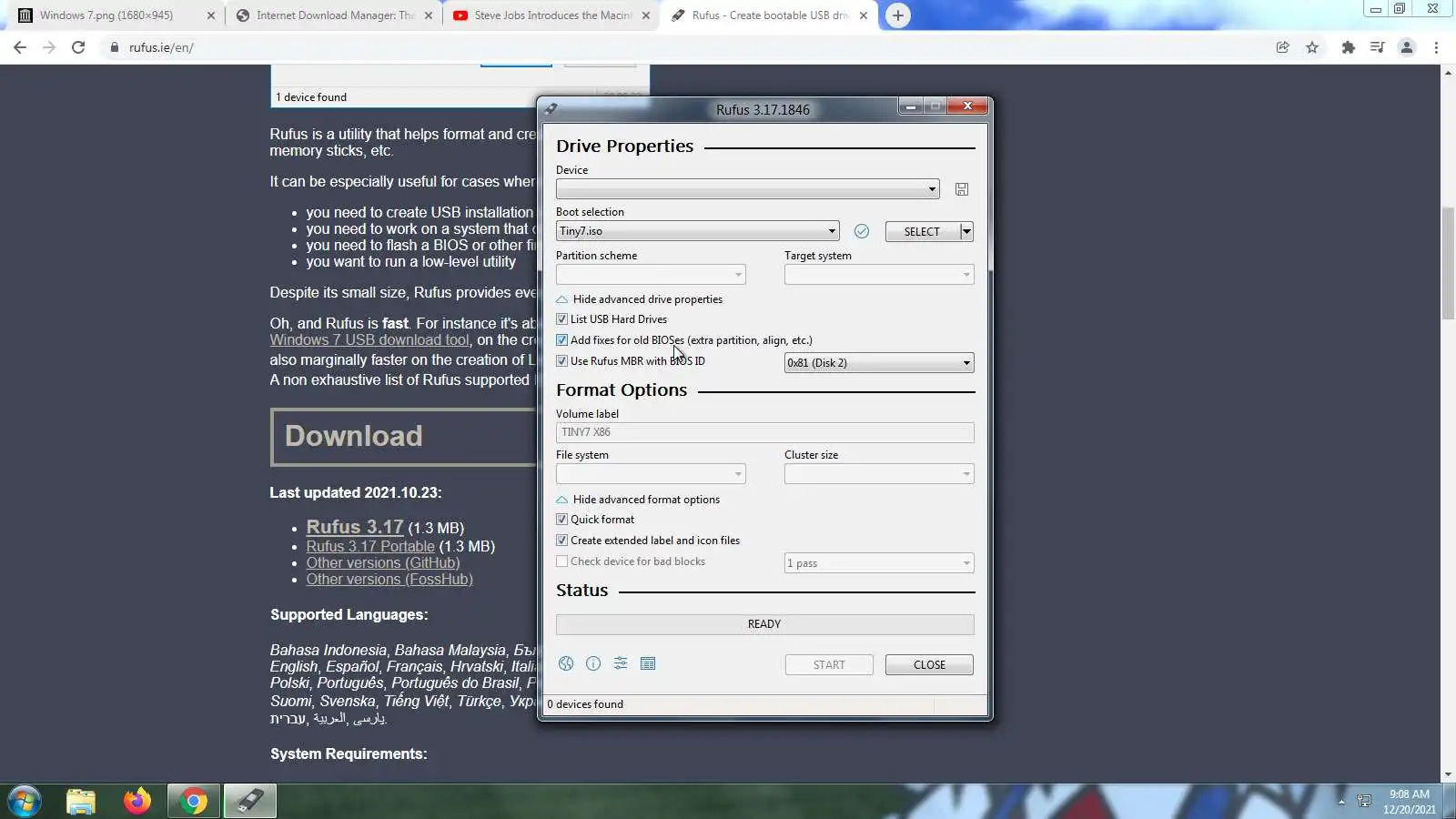
Task: Toggle Create extended label and icon files
Action: pos(562,541)
